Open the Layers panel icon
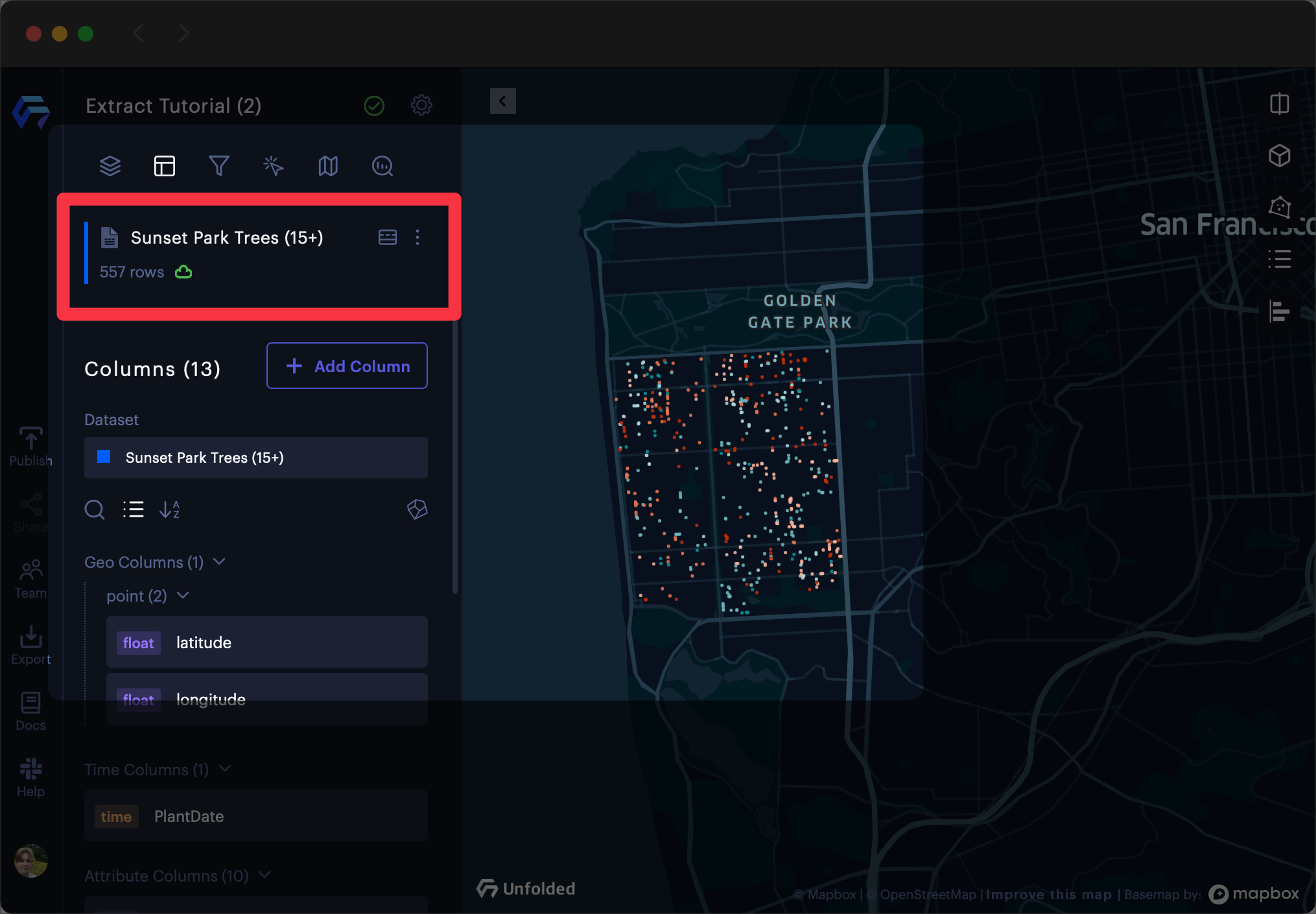The height and width of the screenshot is (914, 1316). pyautogui.click(x=110, y=166)
